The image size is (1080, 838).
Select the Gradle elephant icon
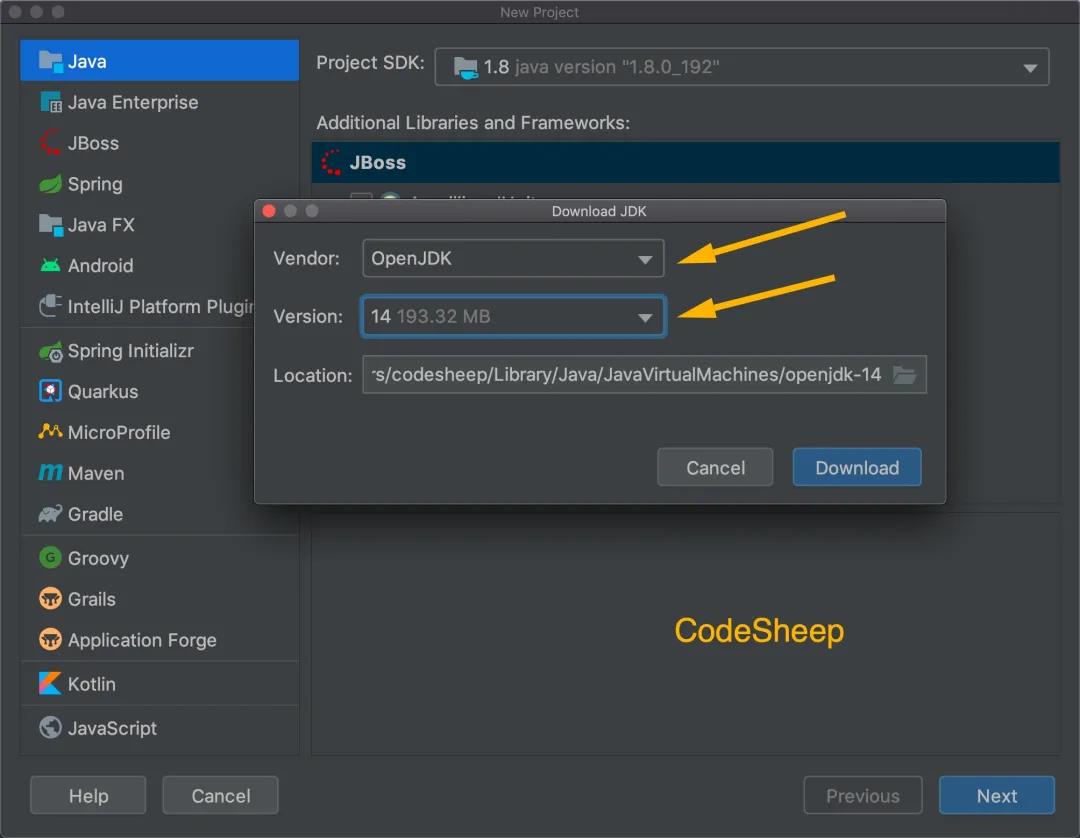pos(50,514)
